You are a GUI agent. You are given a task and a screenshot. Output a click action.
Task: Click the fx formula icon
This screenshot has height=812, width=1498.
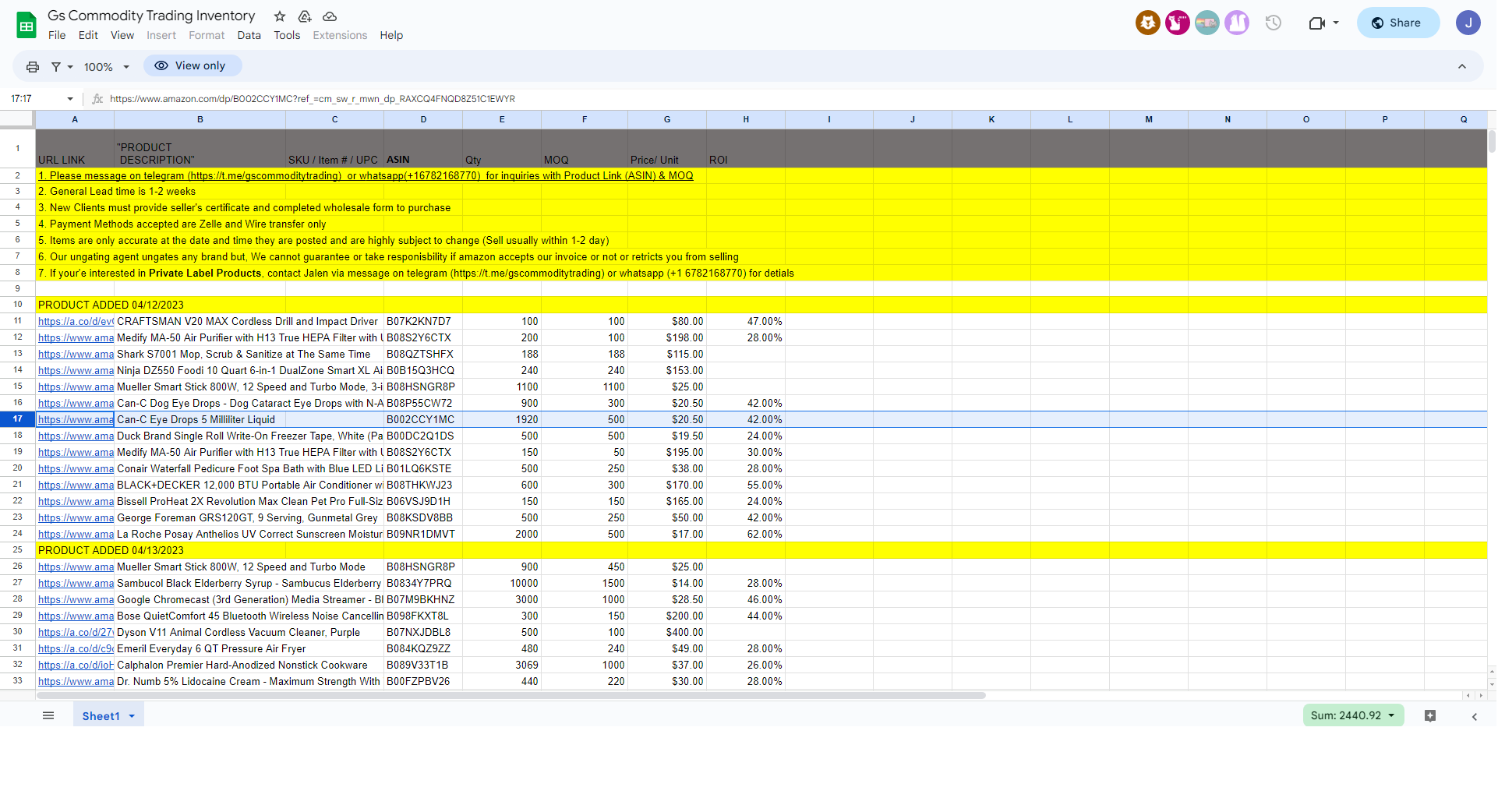(97, 99)
